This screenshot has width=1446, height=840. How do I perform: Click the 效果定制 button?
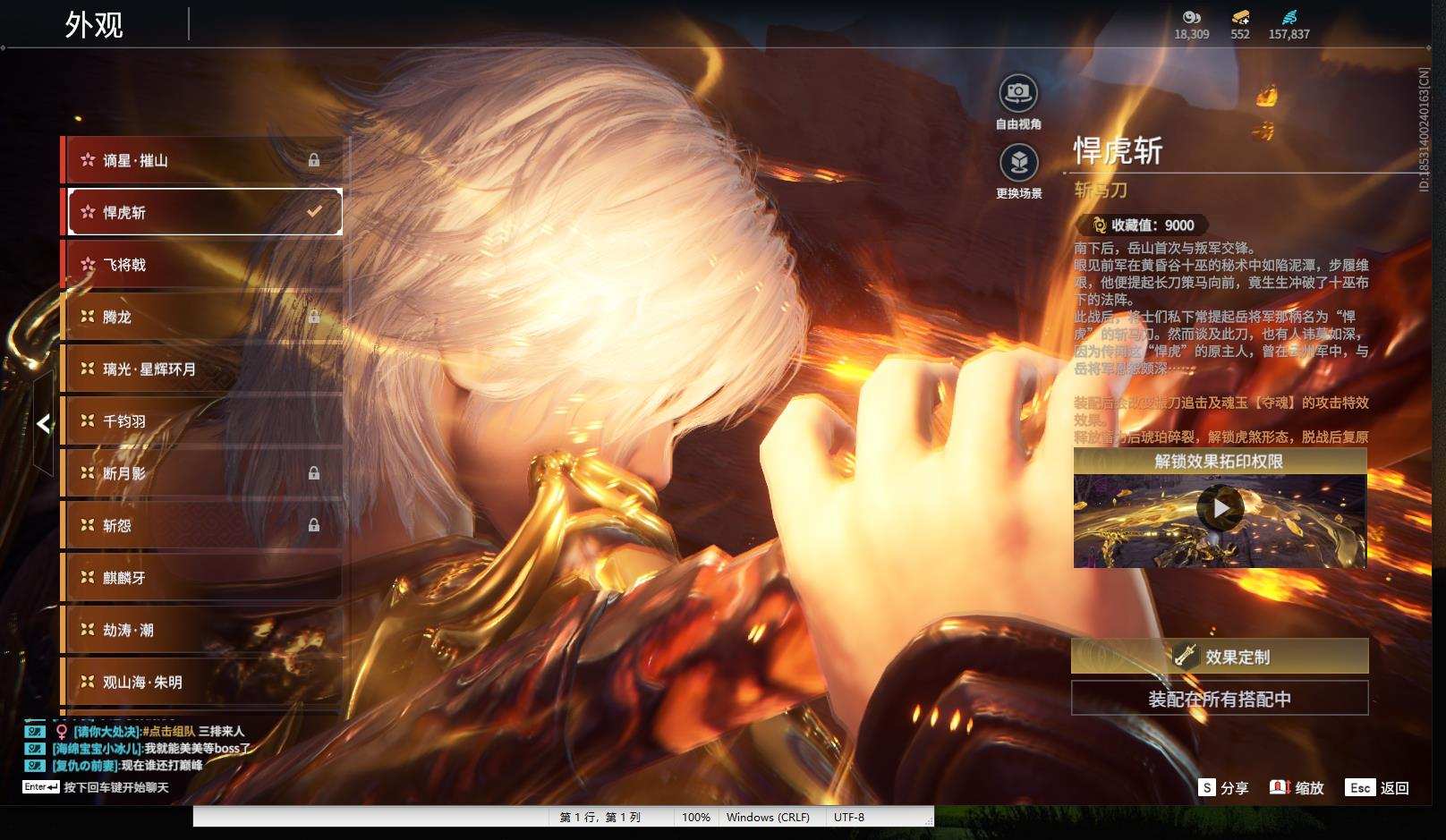[x=1220, y=657]
